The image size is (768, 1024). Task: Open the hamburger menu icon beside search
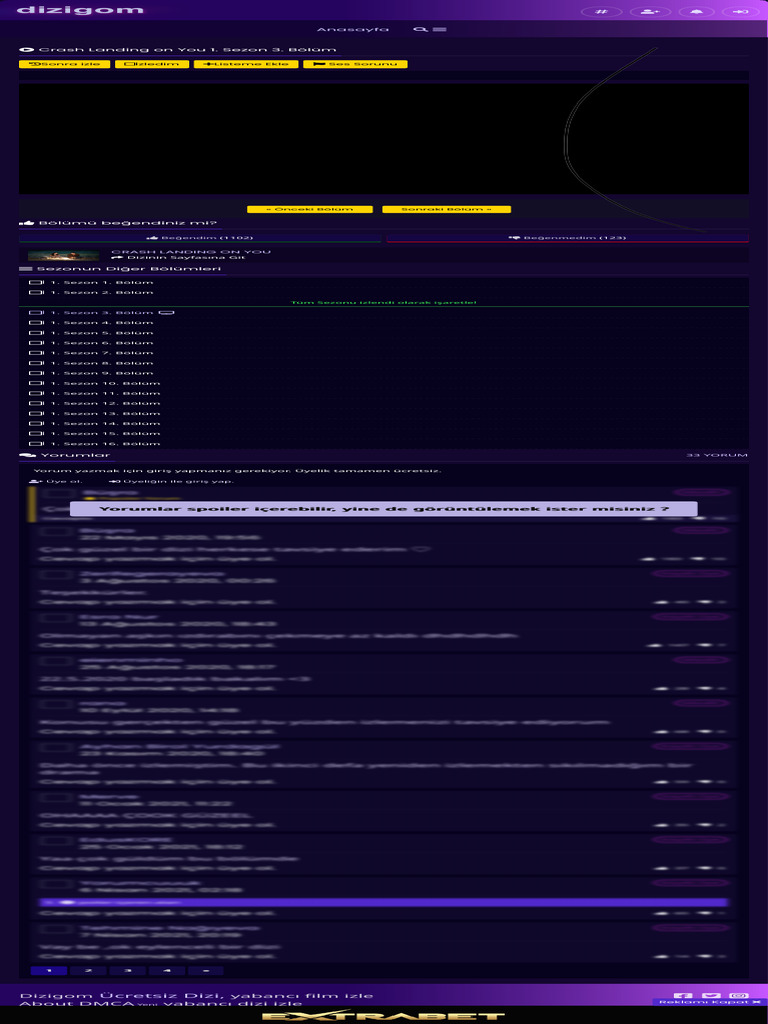tap(440, 29)
